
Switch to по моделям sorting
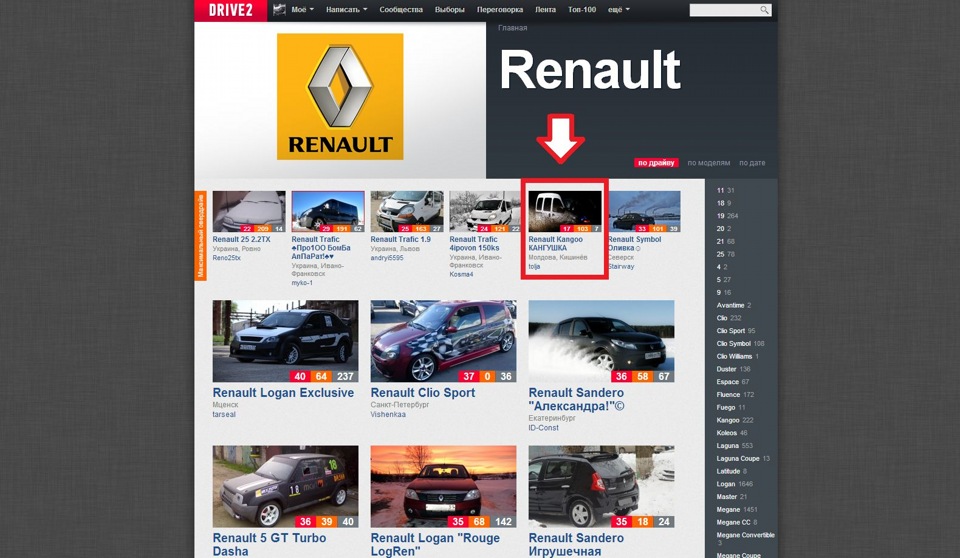[x=708, y=163]
